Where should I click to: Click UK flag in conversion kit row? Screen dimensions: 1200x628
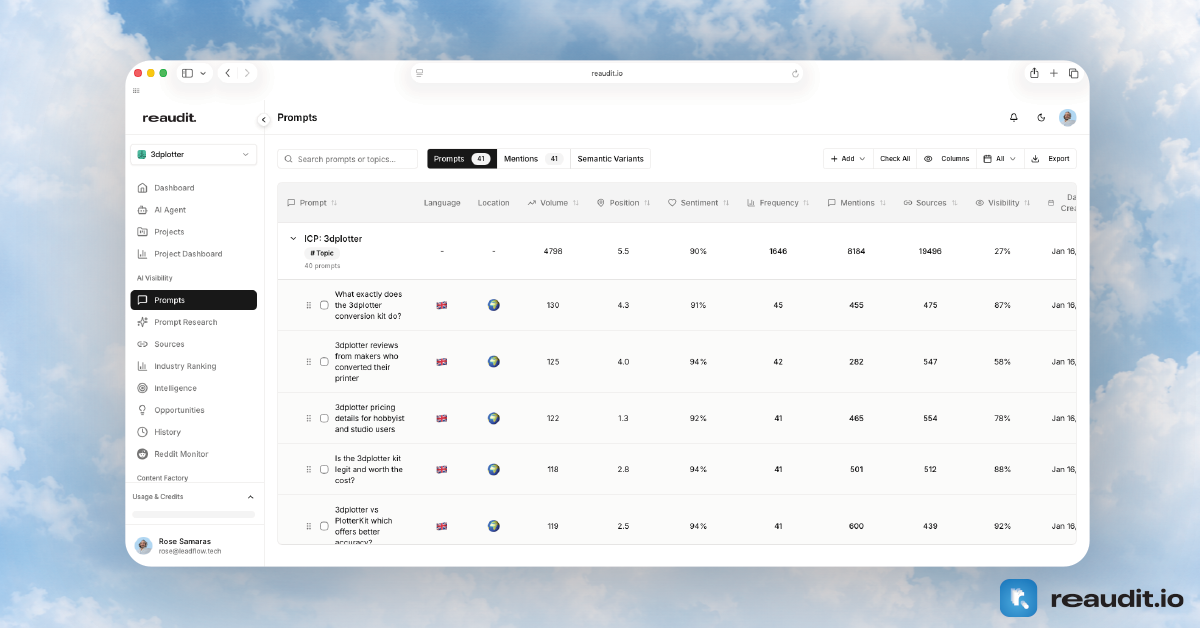point(442,305)
